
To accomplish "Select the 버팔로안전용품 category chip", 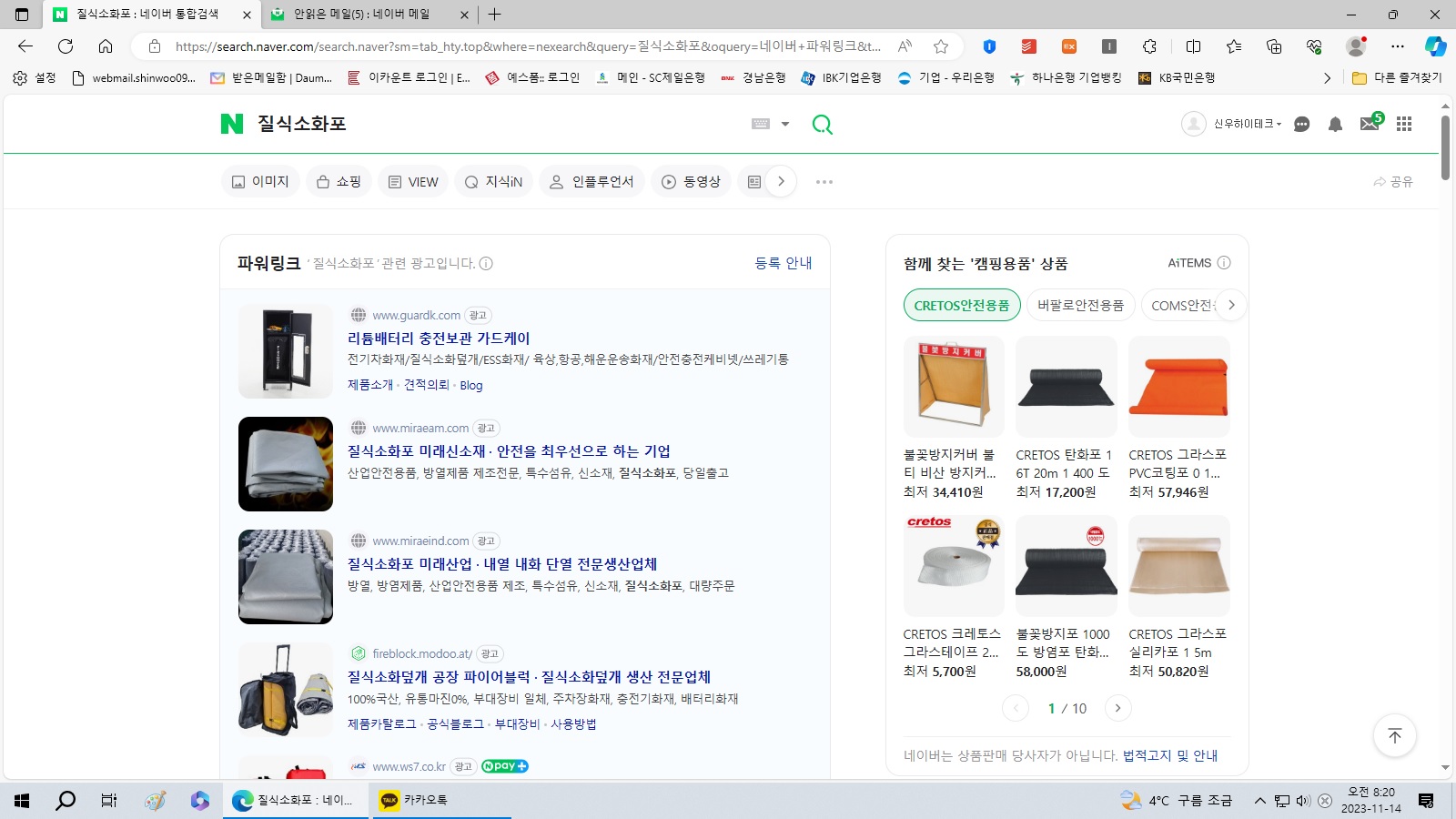I will click(x=1081, y=306).
